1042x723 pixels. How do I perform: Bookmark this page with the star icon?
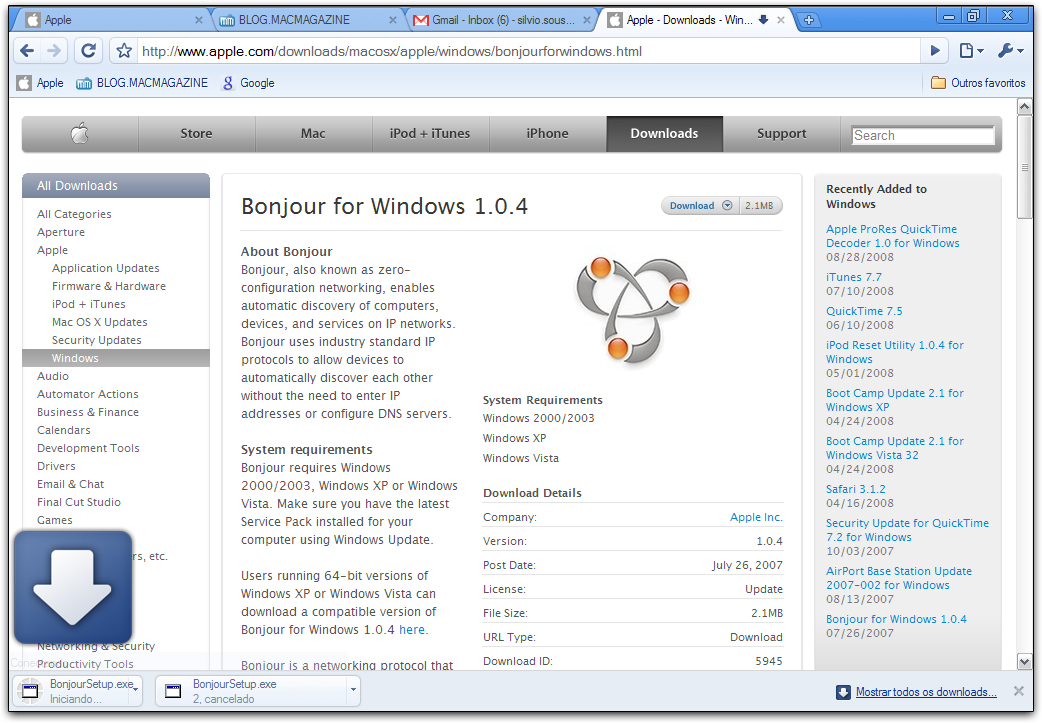tap(124, 51)
